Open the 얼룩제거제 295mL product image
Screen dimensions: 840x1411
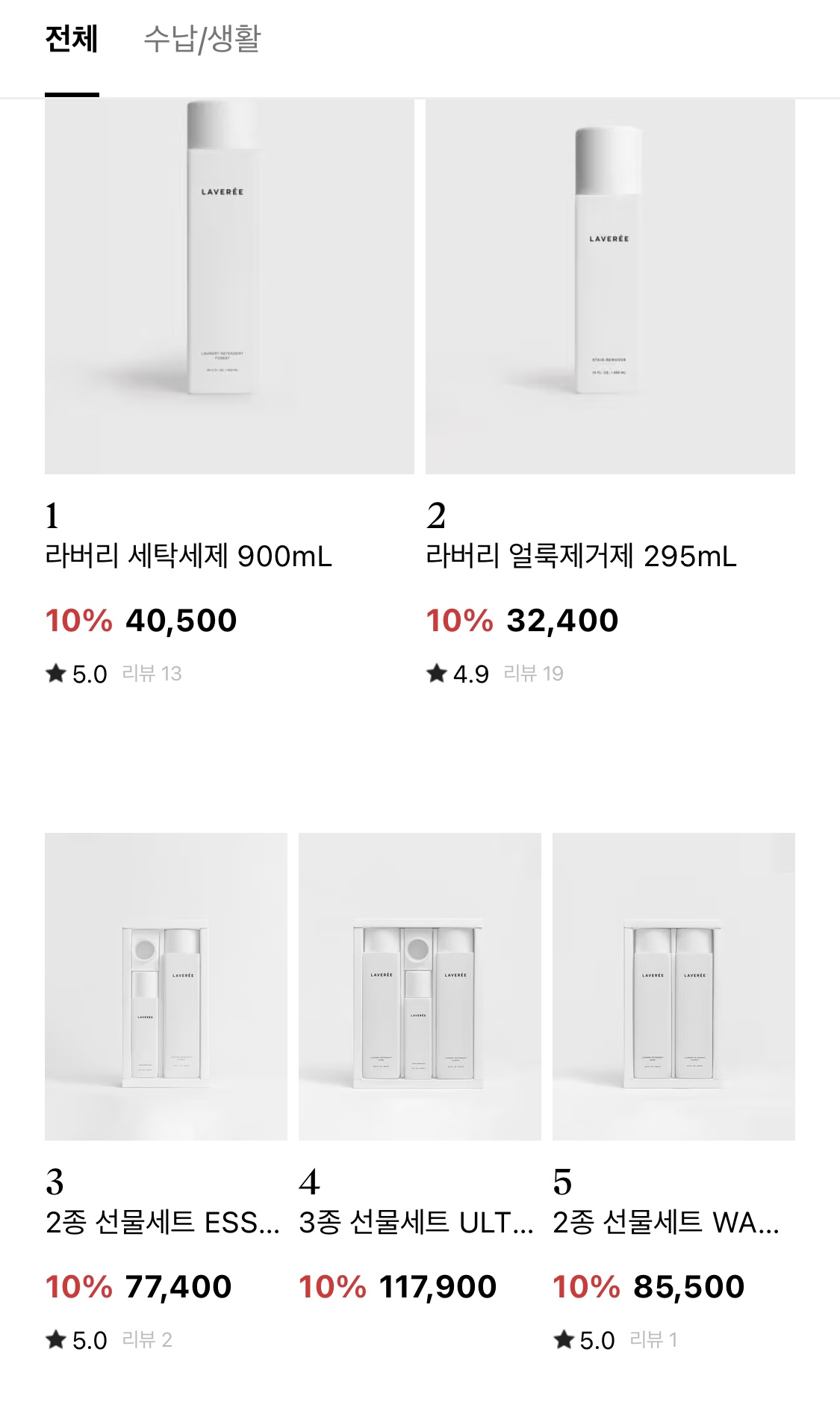[x=610, y=286]
